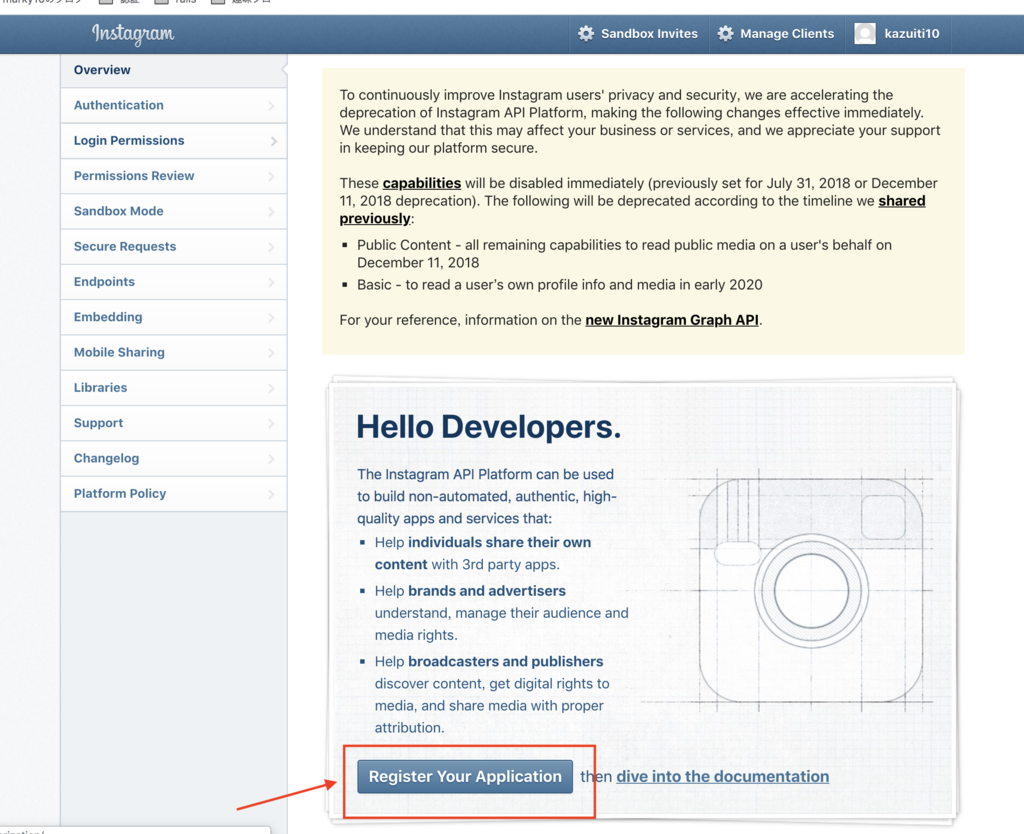Click text 'broadcasters and publishers'
The image size is (1024, 834).
tap(505, 662)
